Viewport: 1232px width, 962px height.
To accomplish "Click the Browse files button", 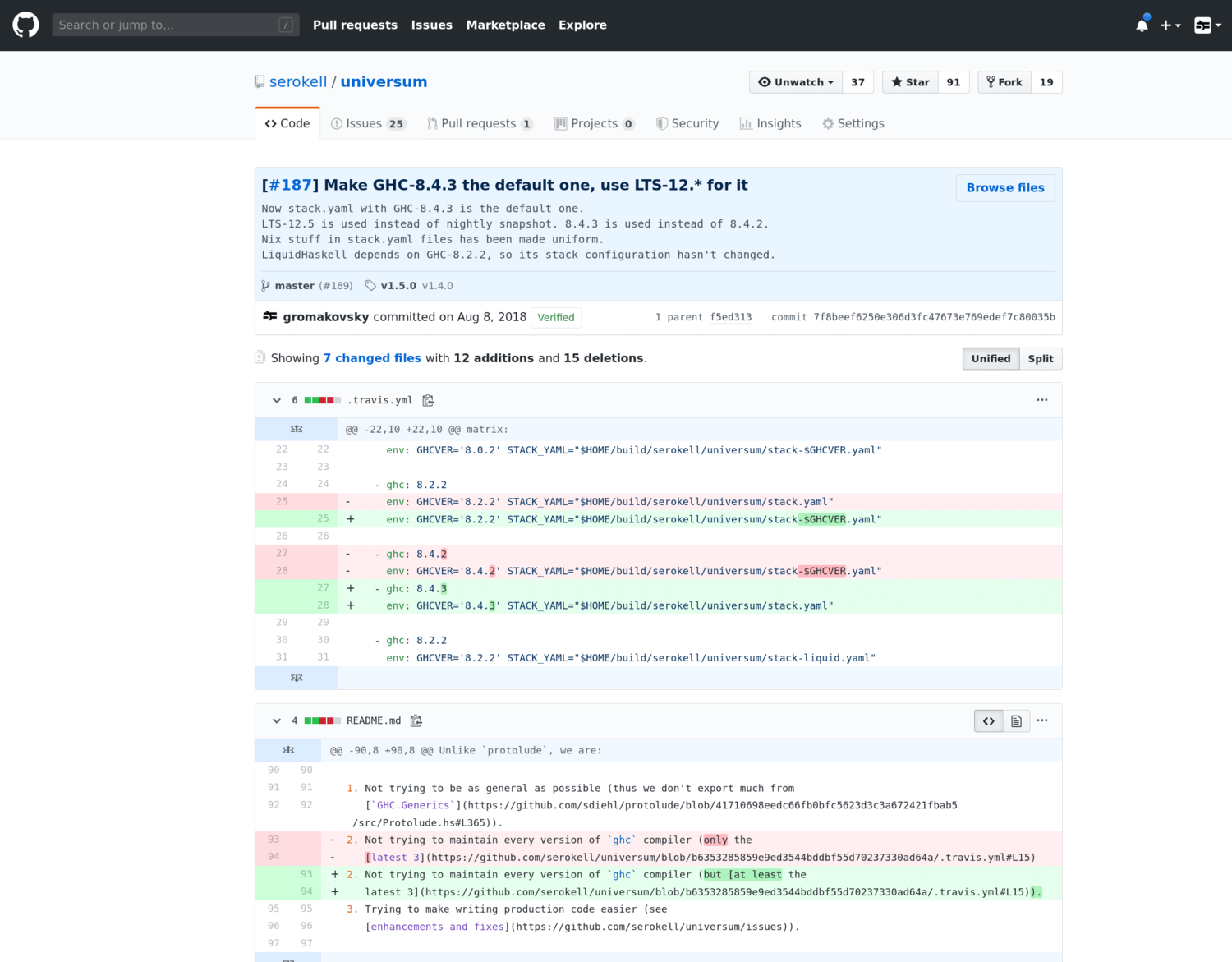I will tap(1005, 187).
